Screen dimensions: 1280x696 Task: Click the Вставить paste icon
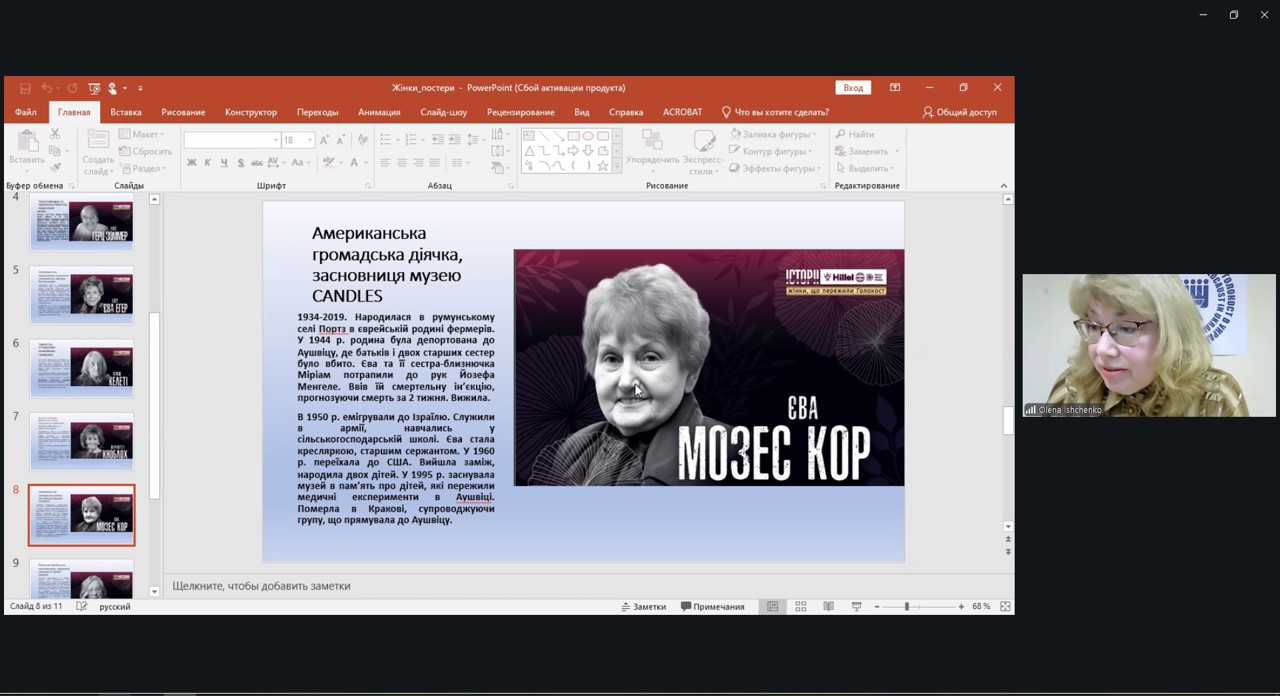pyautogui.click(x=26, y=142)
